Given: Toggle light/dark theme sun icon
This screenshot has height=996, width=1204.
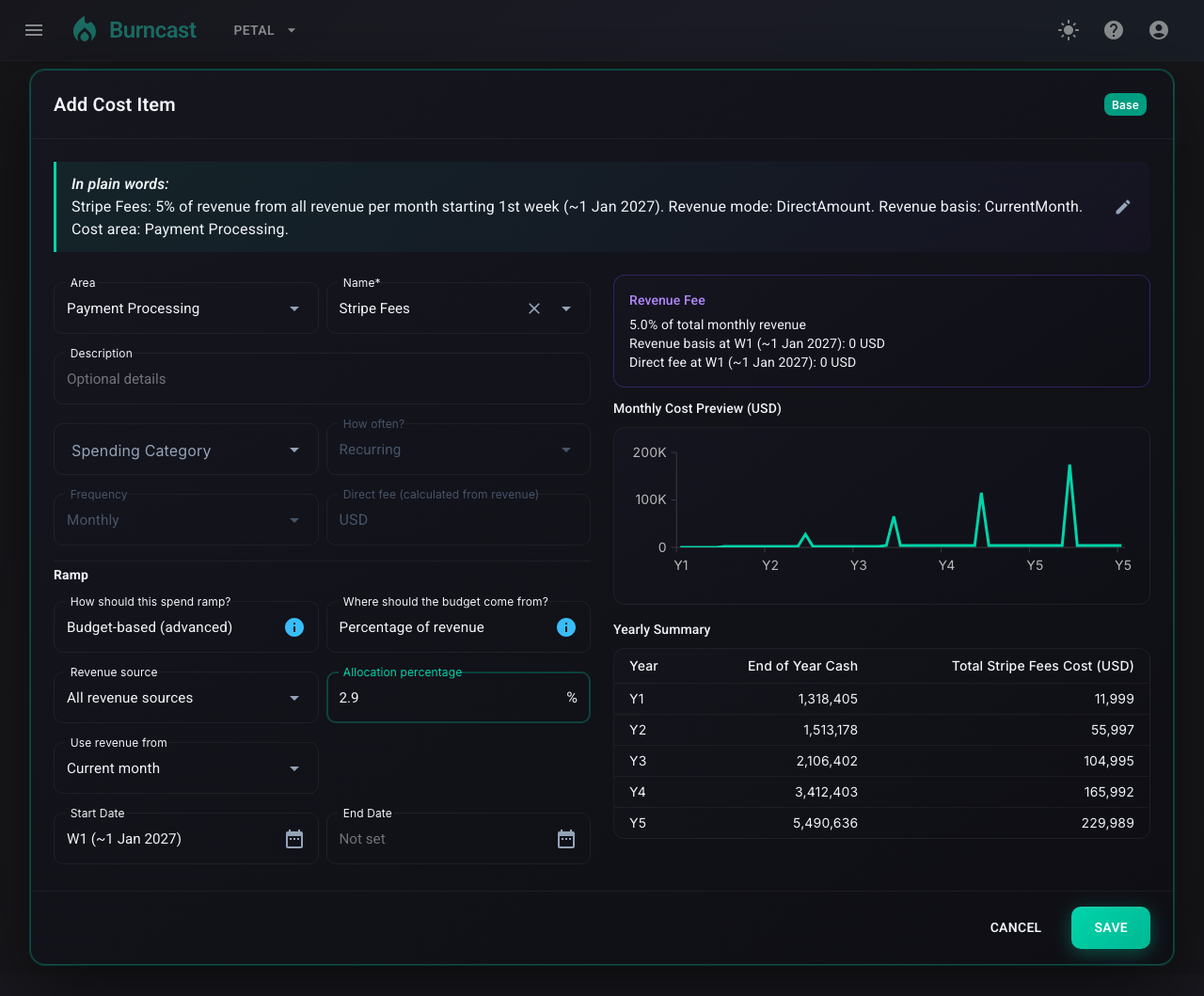Looking at the screenshot, I should [1069, 30].
